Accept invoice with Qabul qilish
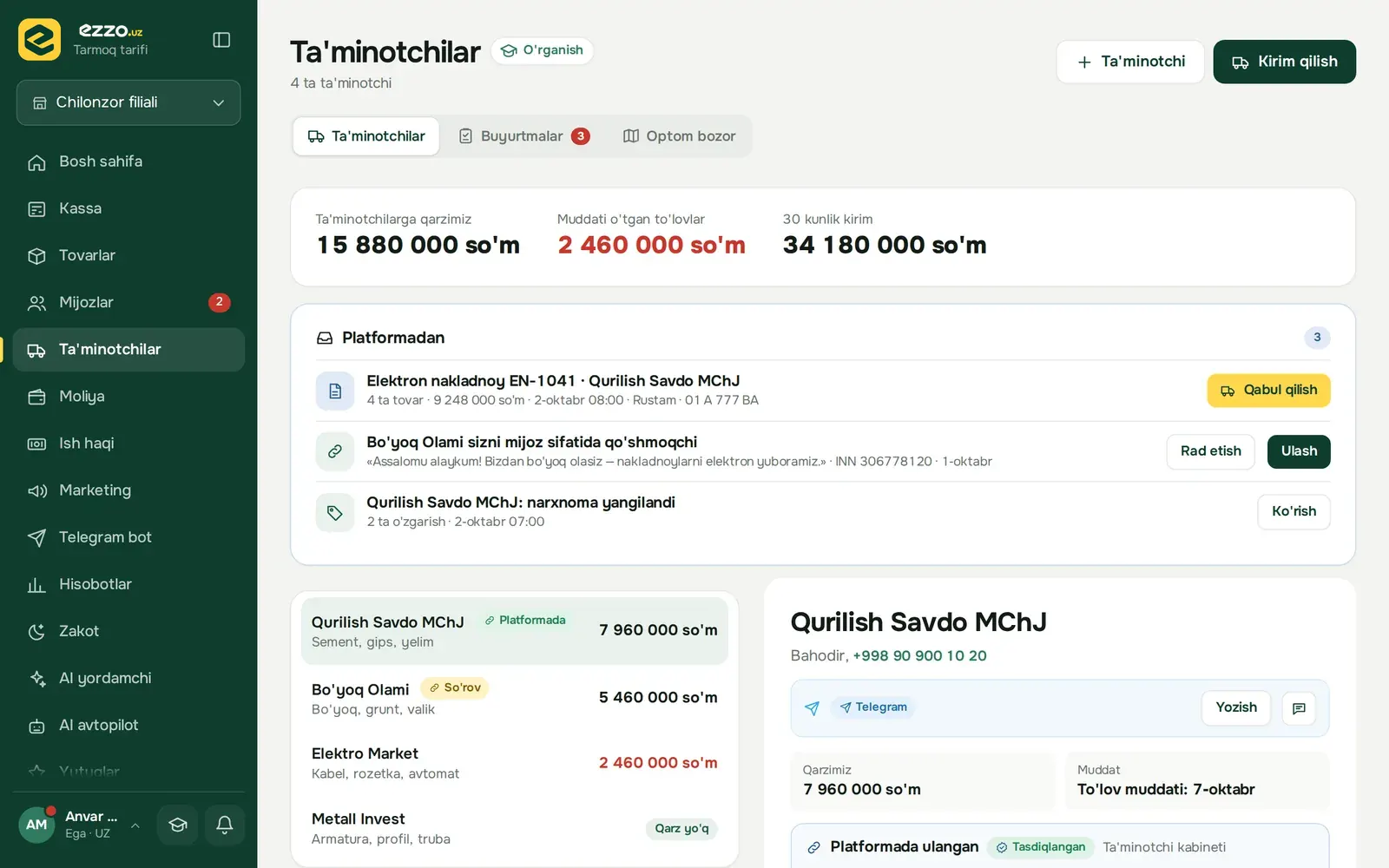Screen dimensions: 1389x868 tap(1268, 391)
